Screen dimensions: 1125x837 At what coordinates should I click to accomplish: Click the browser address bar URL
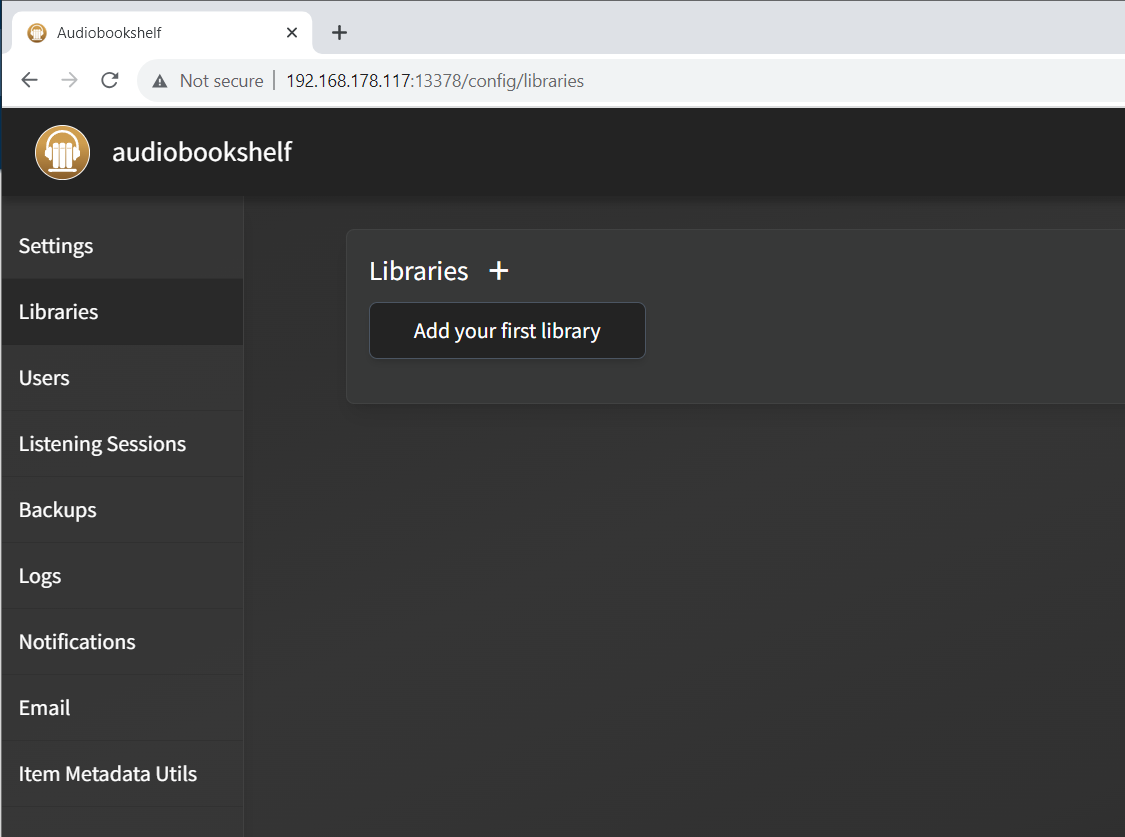tap(435, 81)
